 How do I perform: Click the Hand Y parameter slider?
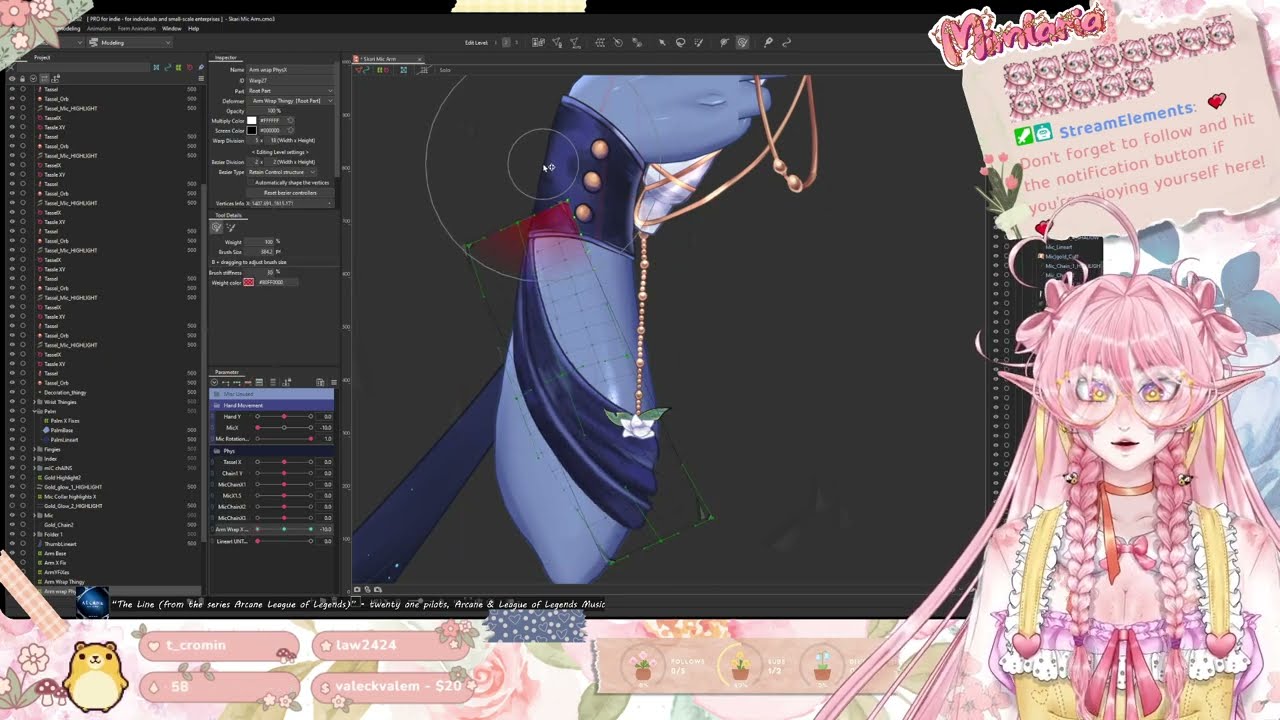tap(284, 416)
